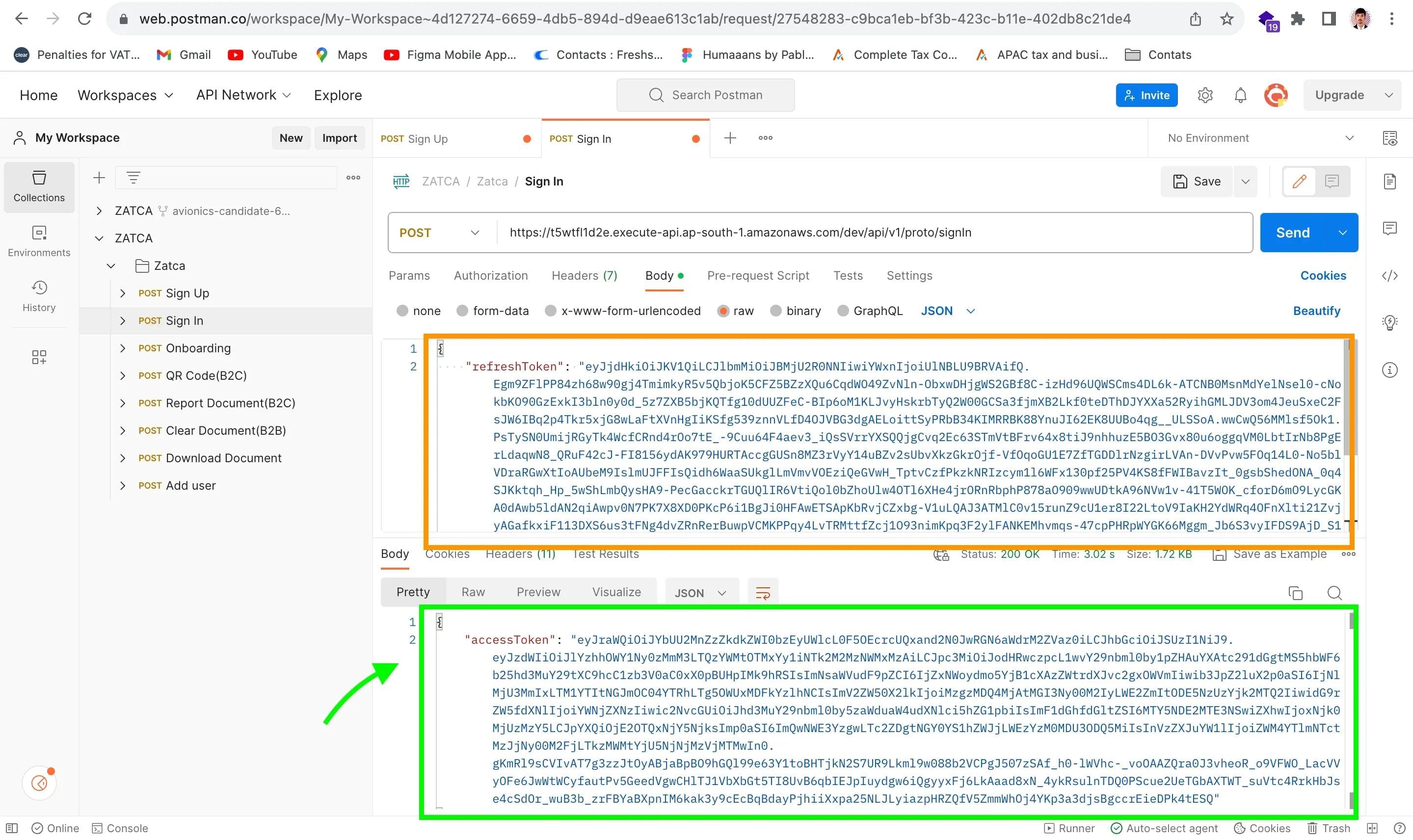
Task: Switch to the Headers (7) request tab
Action: pos(584,276)
